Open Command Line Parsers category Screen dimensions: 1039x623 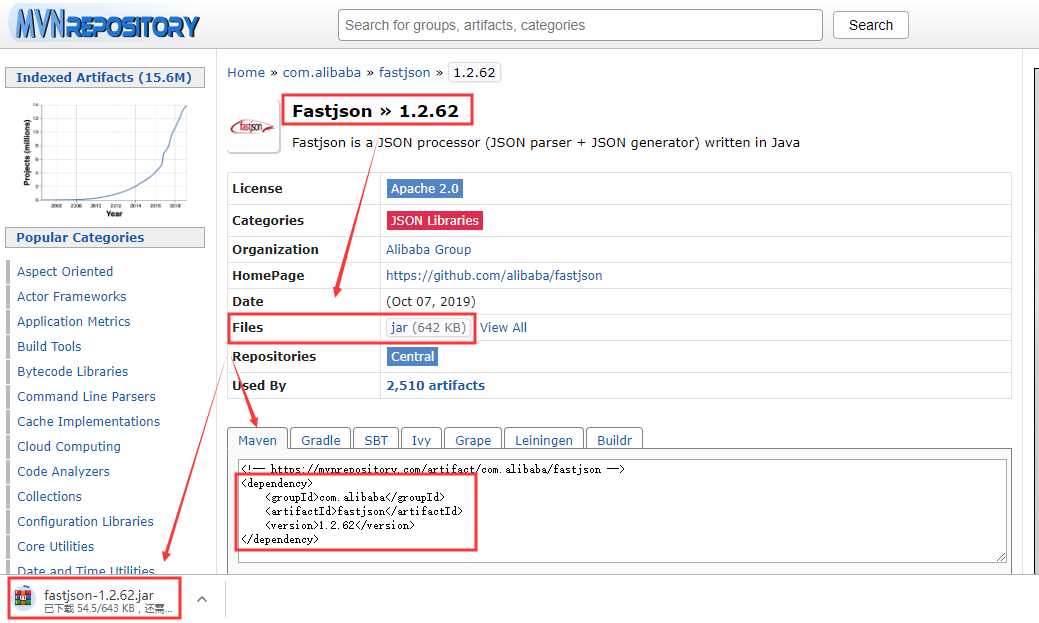pyautogui.click(x=86, y=396)
